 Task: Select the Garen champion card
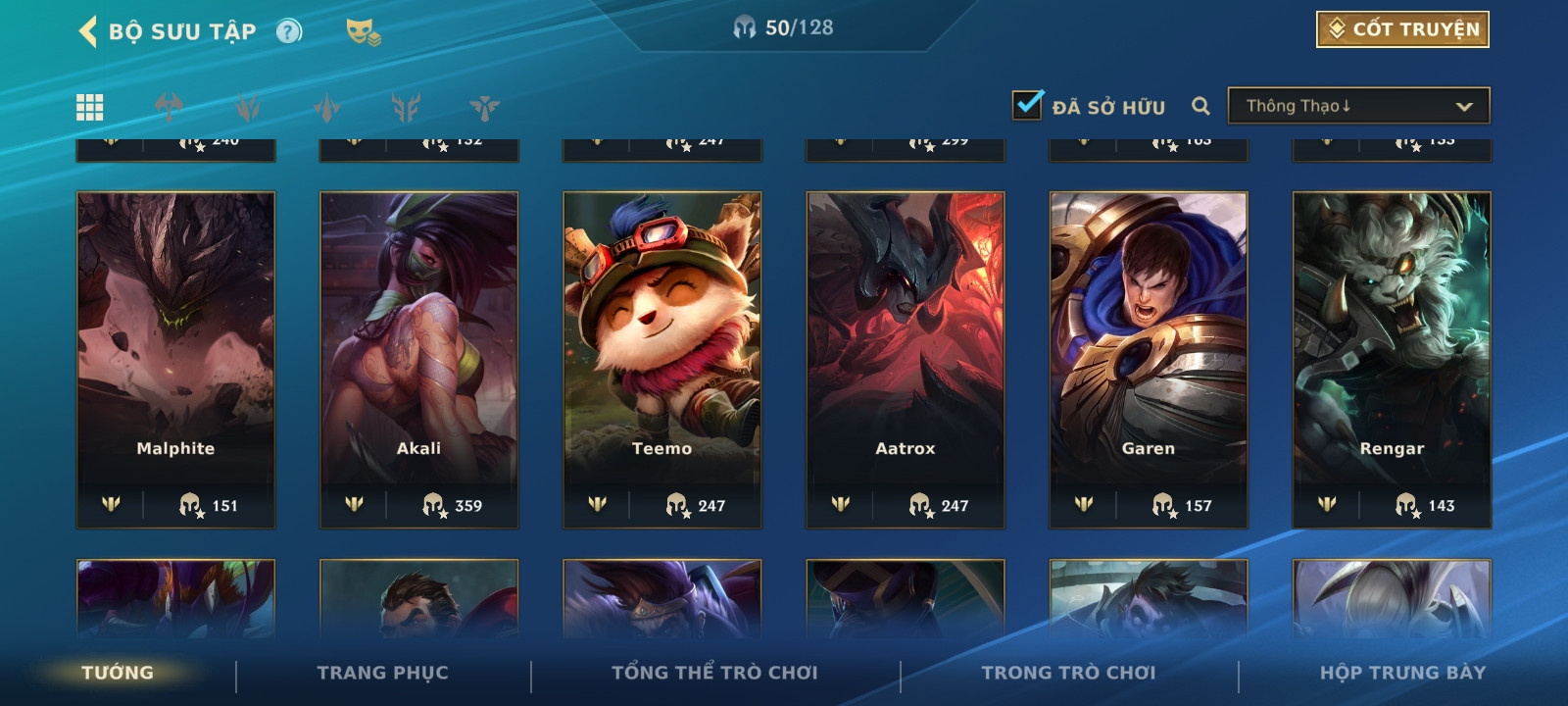pos(1148,359)
